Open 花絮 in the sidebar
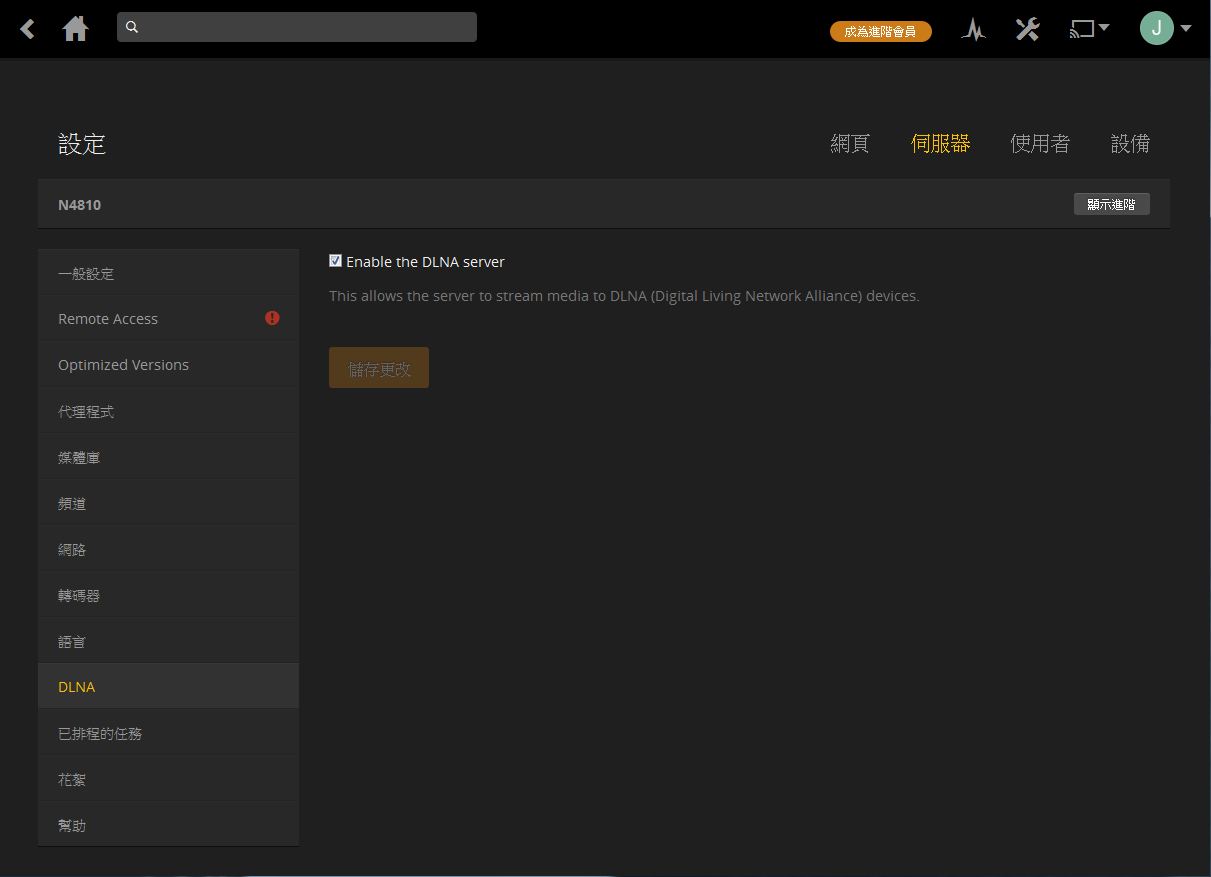Image resolution: width=1211 pixels, height=877 pixels. [168, 779]
